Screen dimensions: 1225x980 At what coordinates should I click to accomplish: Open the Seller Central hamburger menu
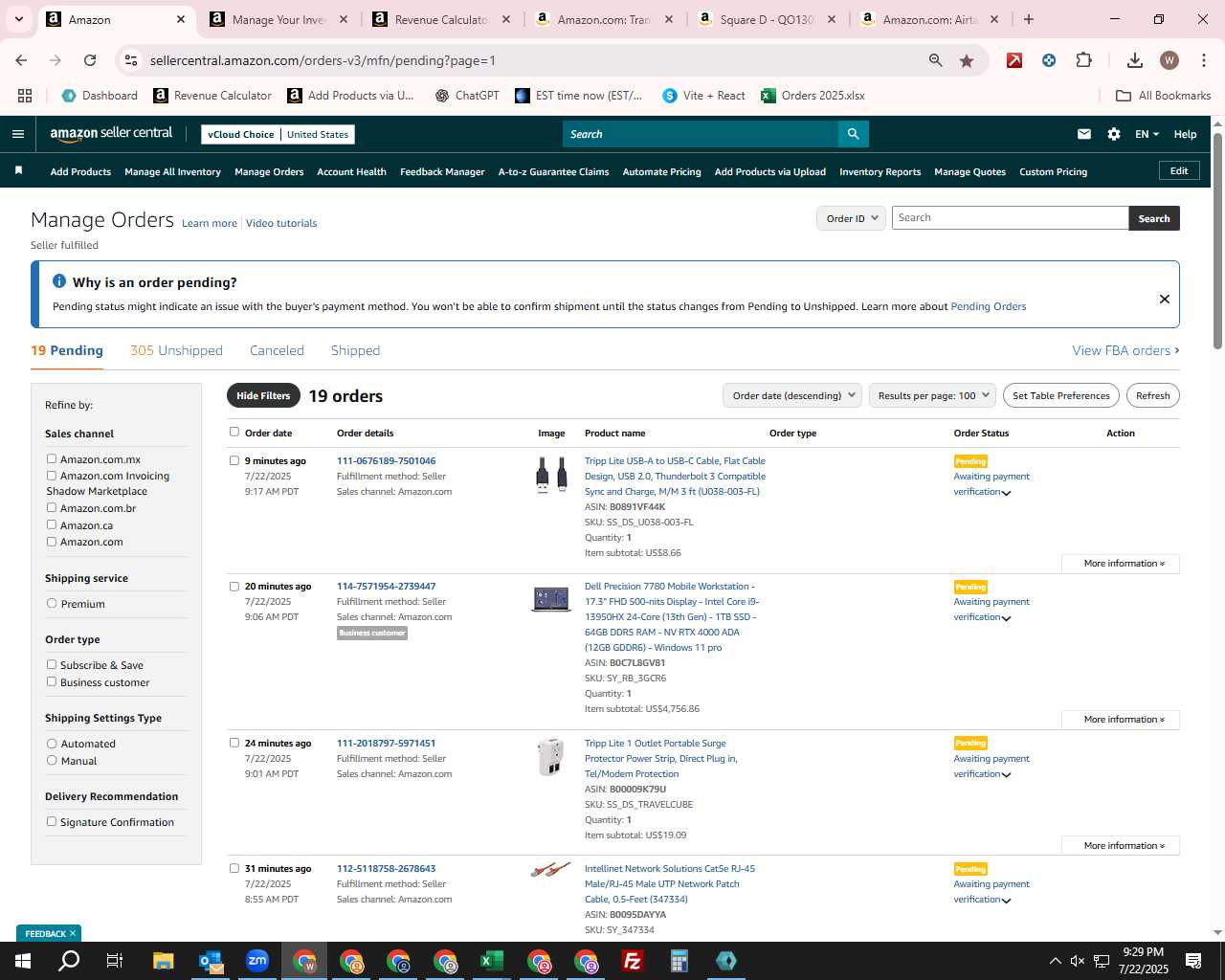pyautogui.click(x=17, y=134)
